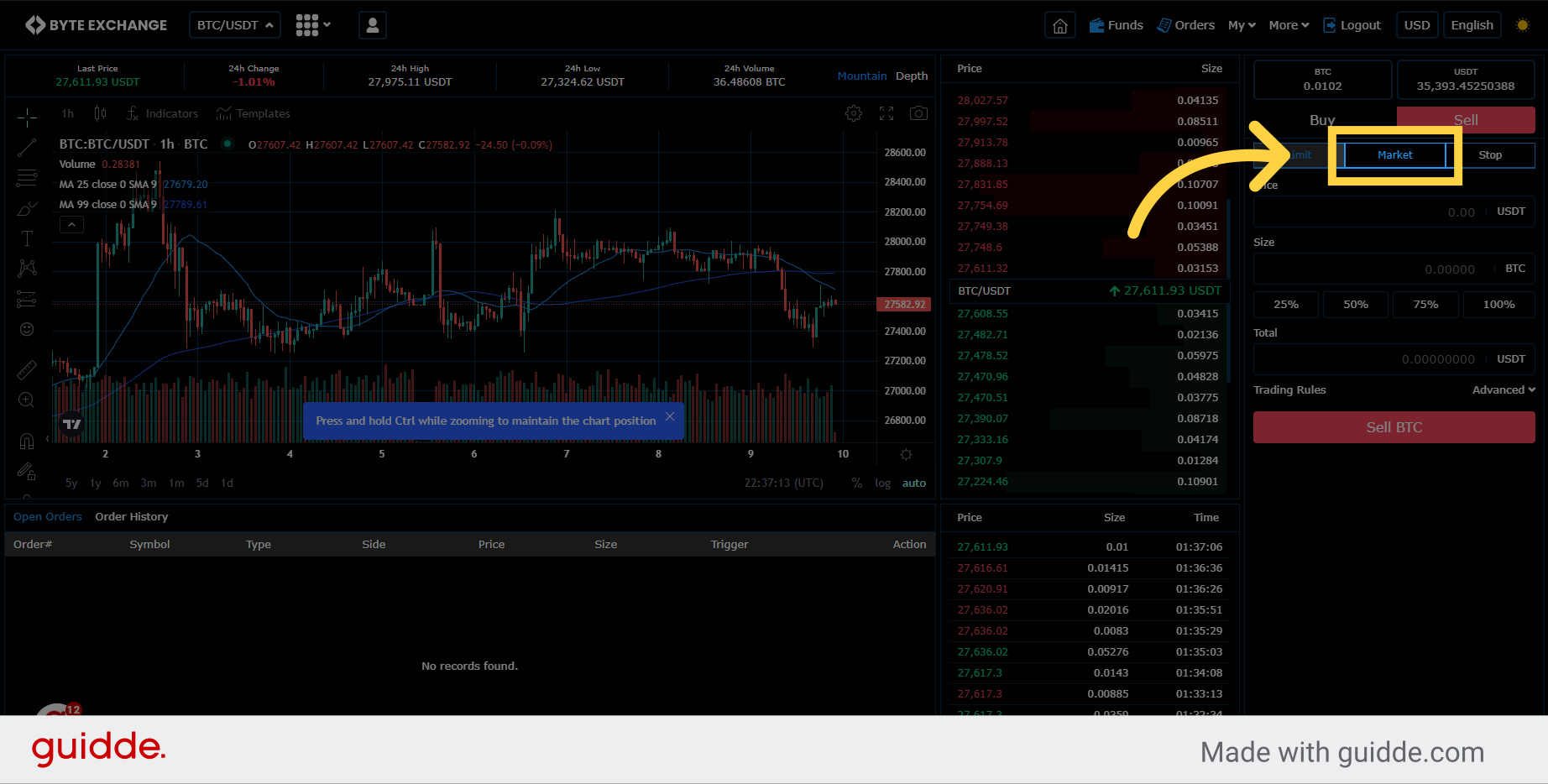Set order size to 100%
1548x784 pixels.
1498,305
